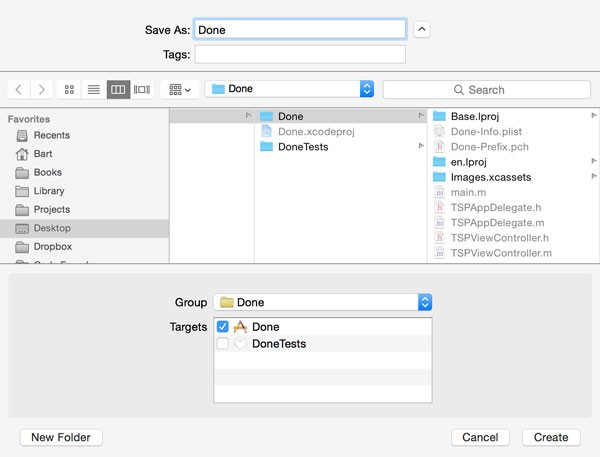This screenshot has height=457, width=600.
Task: Select Recents in the sidebar
Action: [84, 135]
